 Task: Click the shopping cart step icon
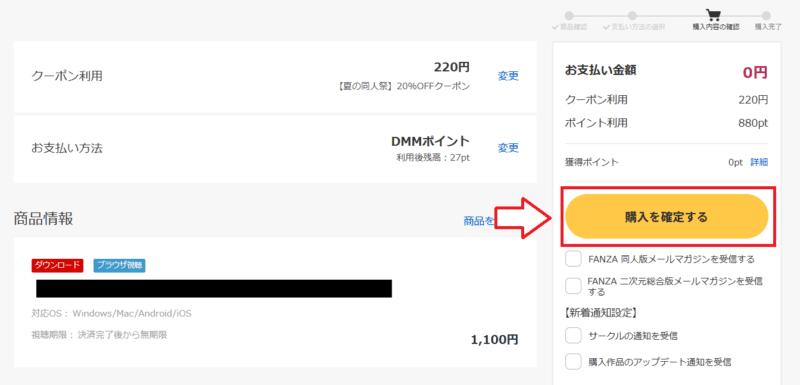(x=713, y=15)
